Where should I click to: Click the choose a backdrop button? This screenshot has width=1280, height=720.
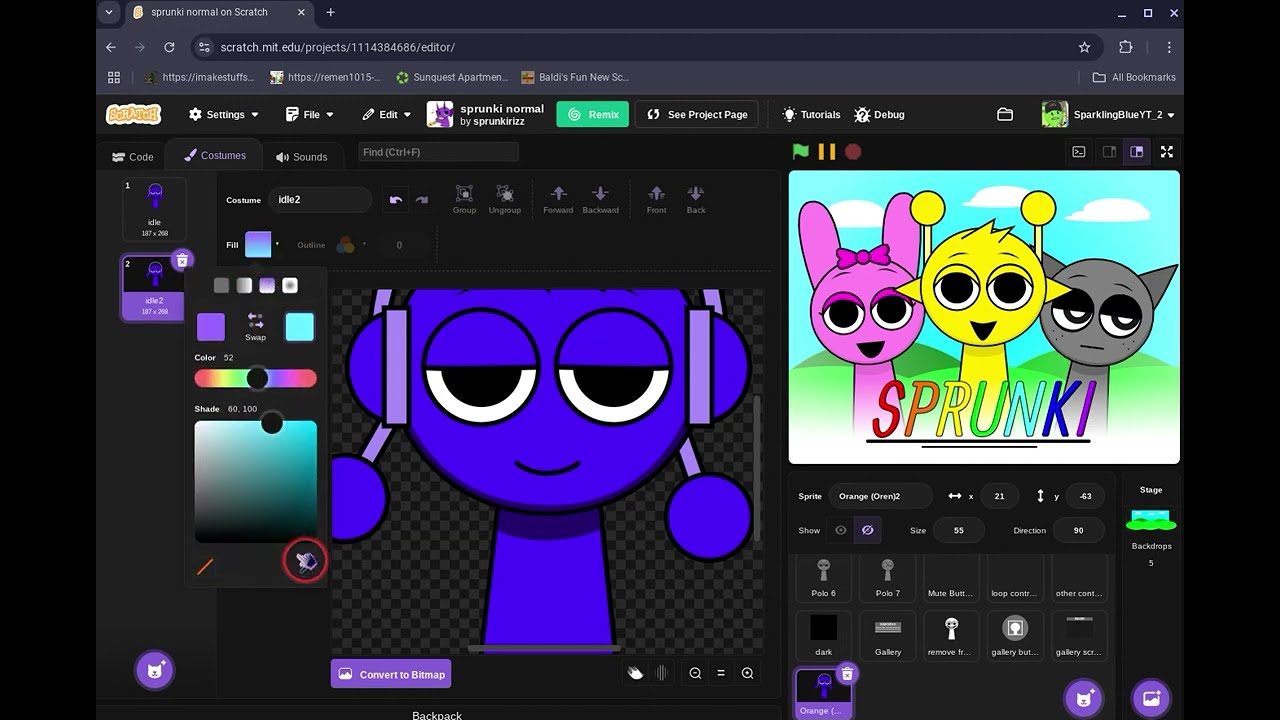1150,698
